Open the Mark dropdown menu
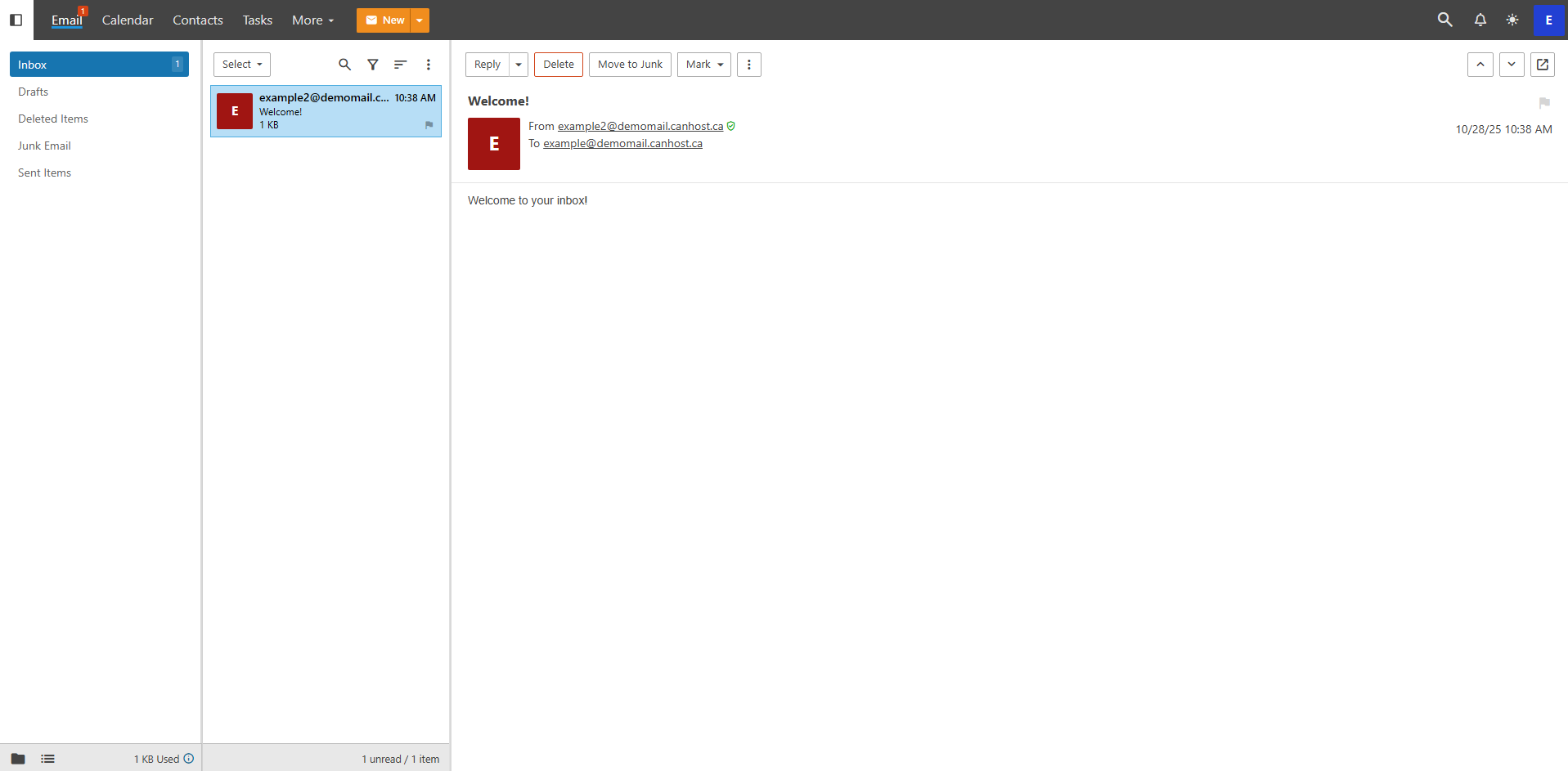Viewport: 1568px width, 771px height. click(x=703, y=65)
